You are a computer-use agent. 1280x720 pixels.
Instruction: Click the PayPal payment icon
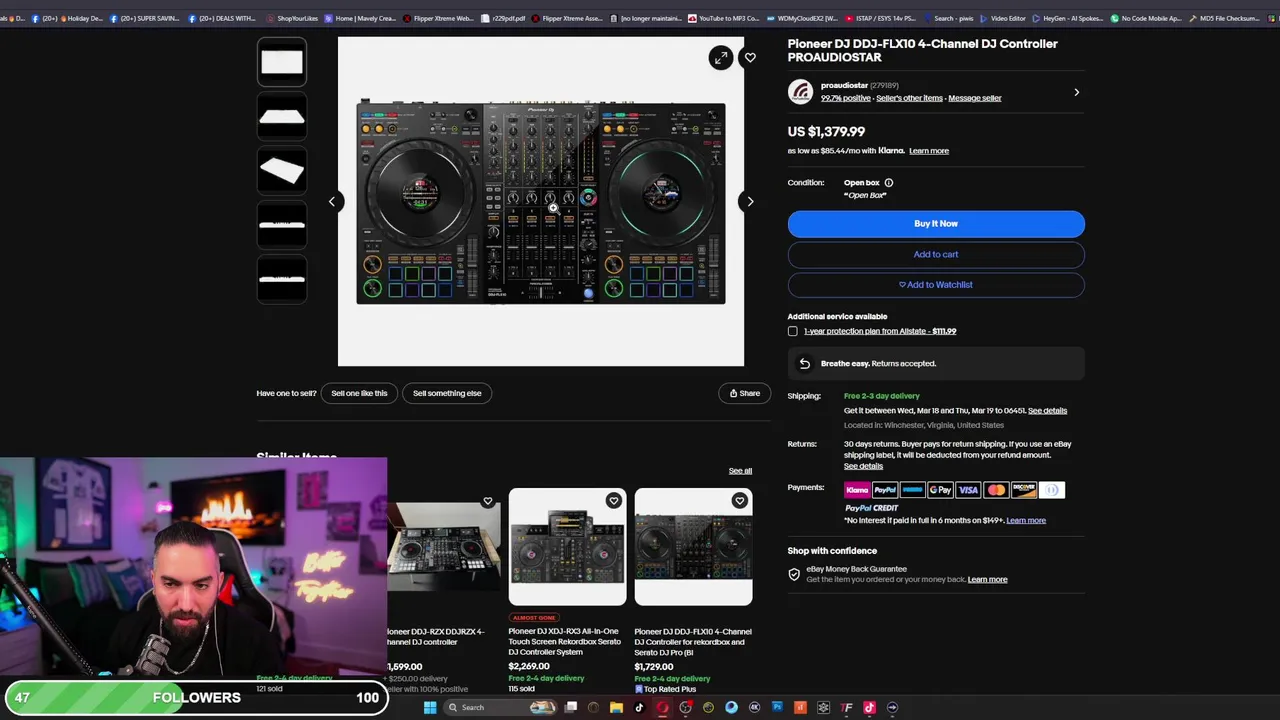885,490
